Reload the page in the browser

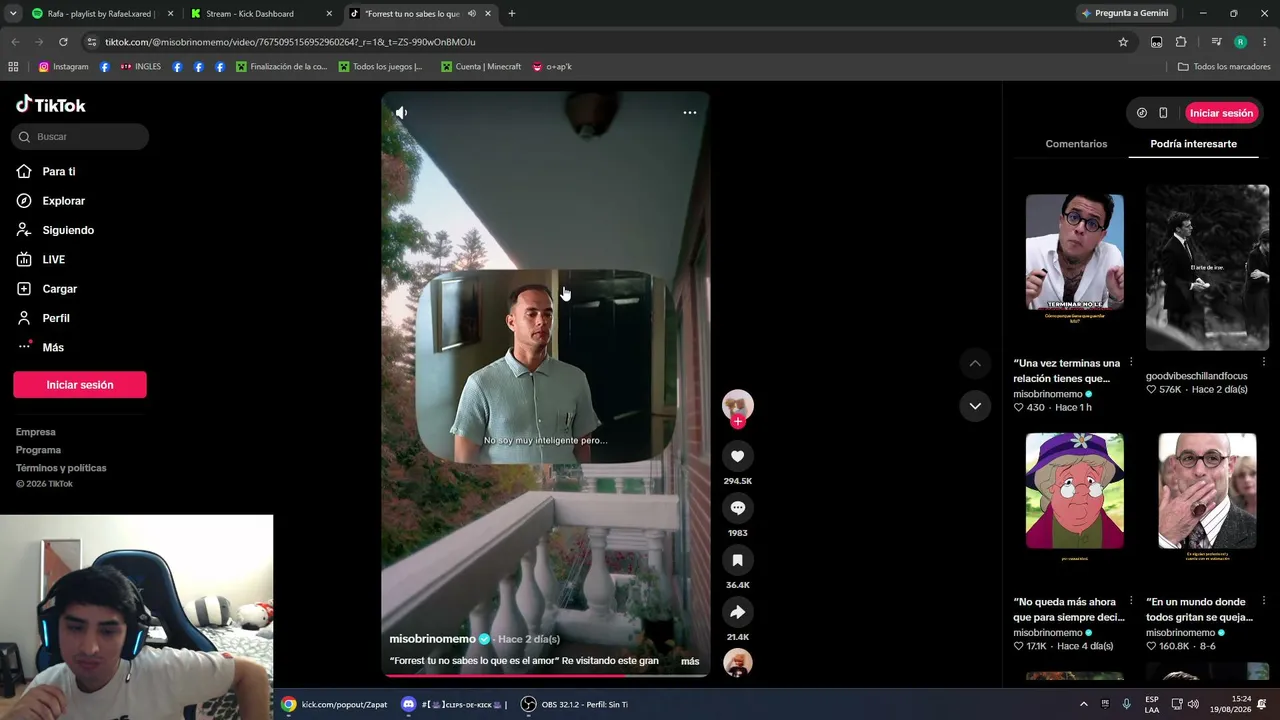[63, 42]
